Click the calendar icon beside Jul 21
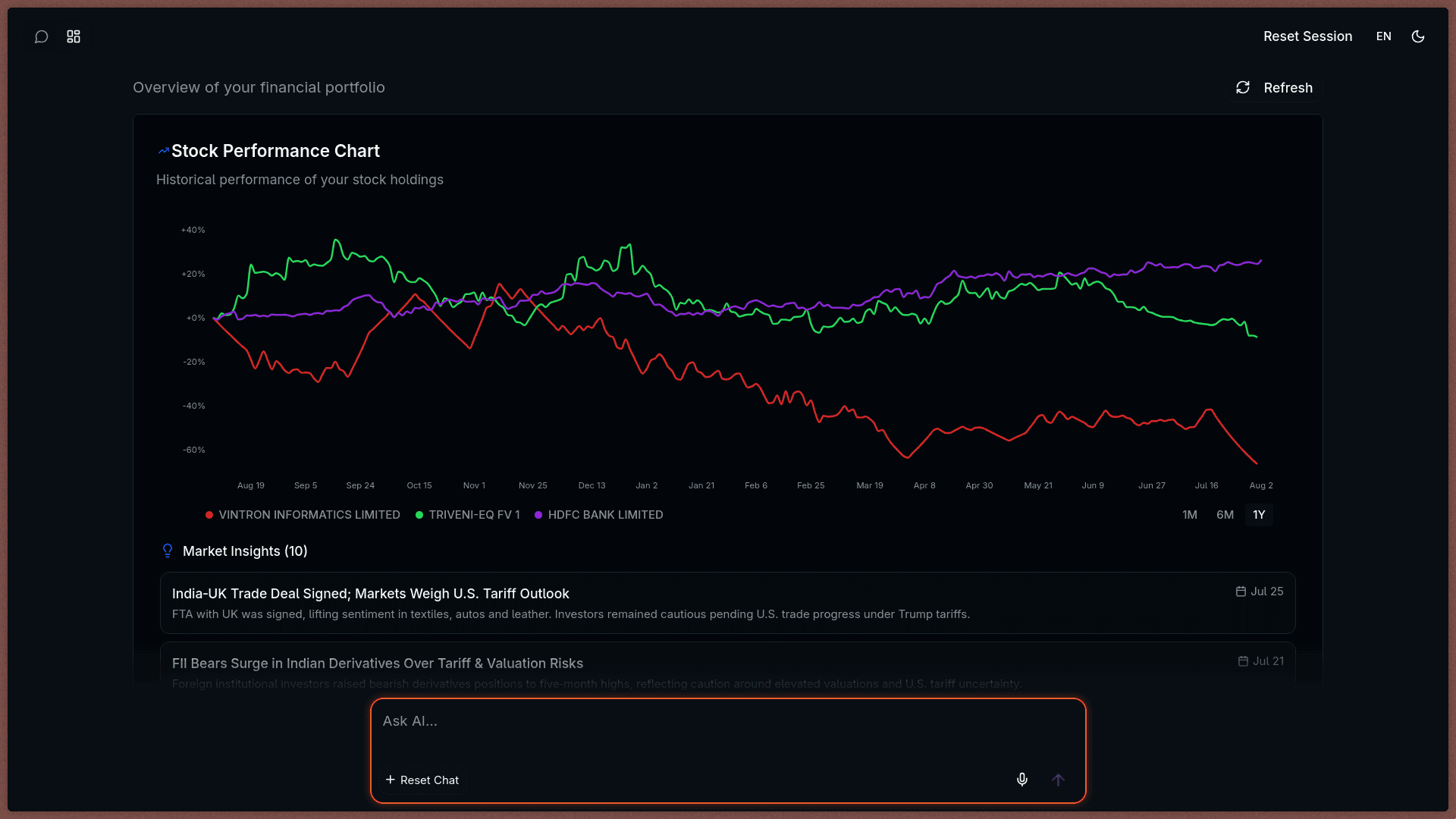The height and width of the screenshot is (819, 1456). tap(1243, 661)
